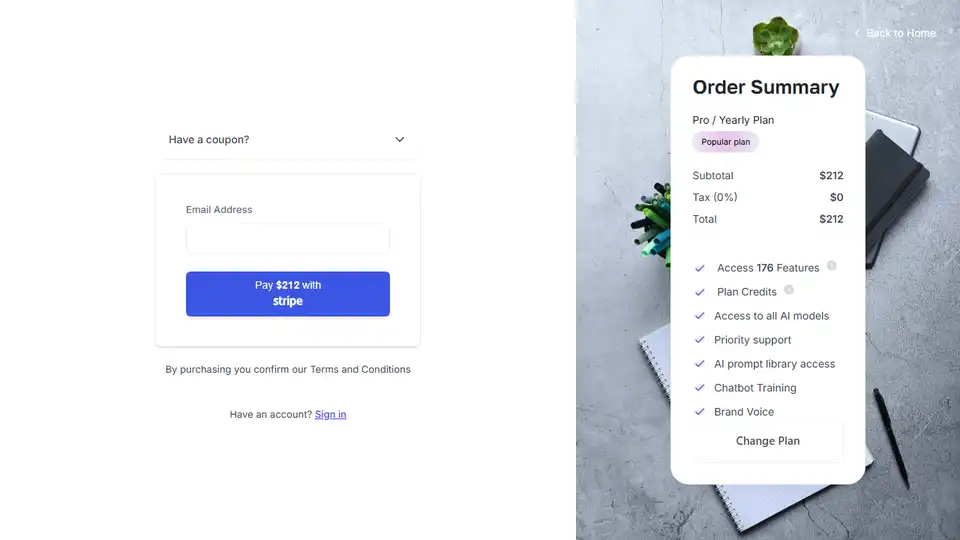Pay $212 with Stripe button

pos(288,294)
